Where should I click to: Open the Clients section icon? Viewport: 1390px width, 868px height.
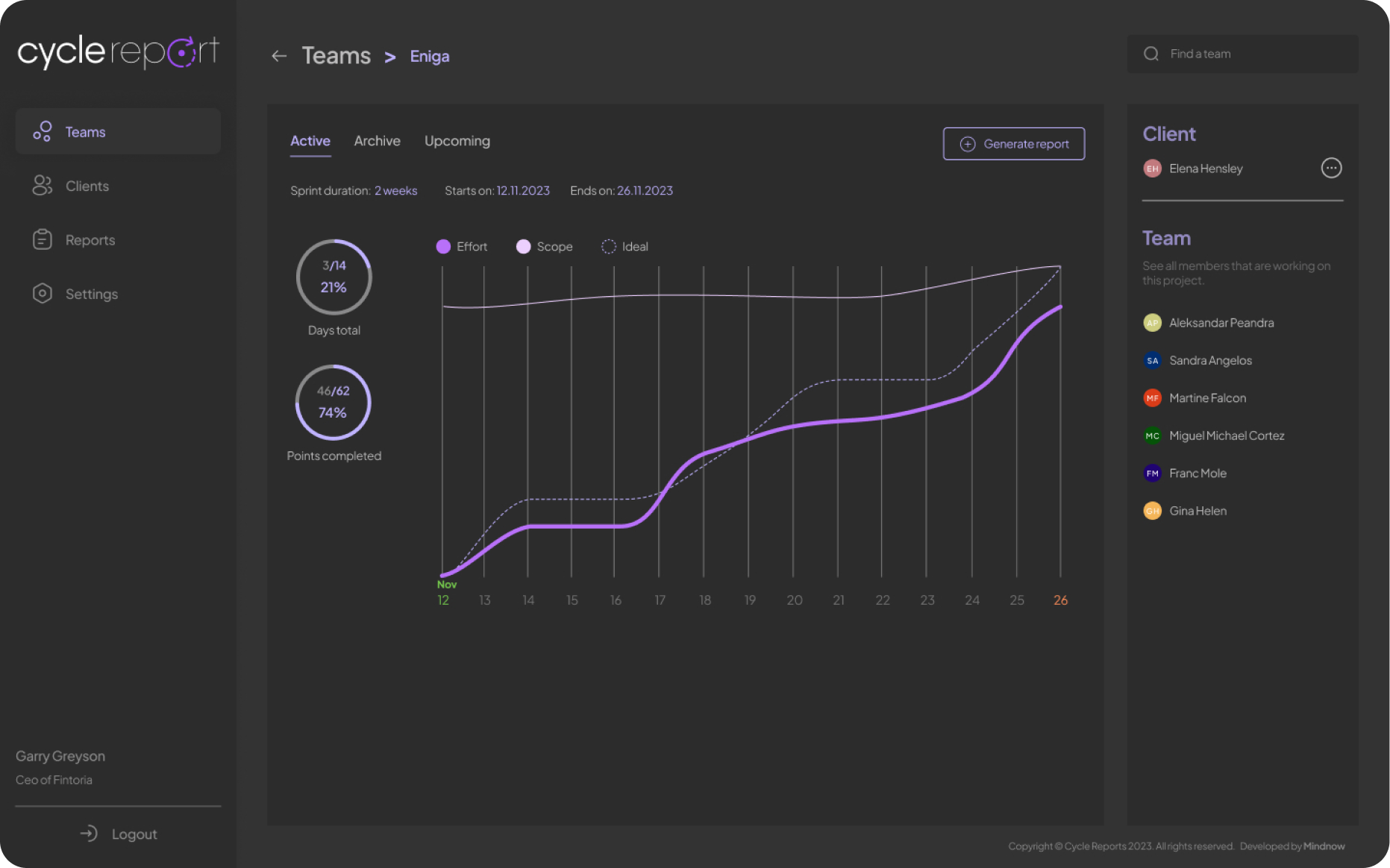click(x=42, y=186)
